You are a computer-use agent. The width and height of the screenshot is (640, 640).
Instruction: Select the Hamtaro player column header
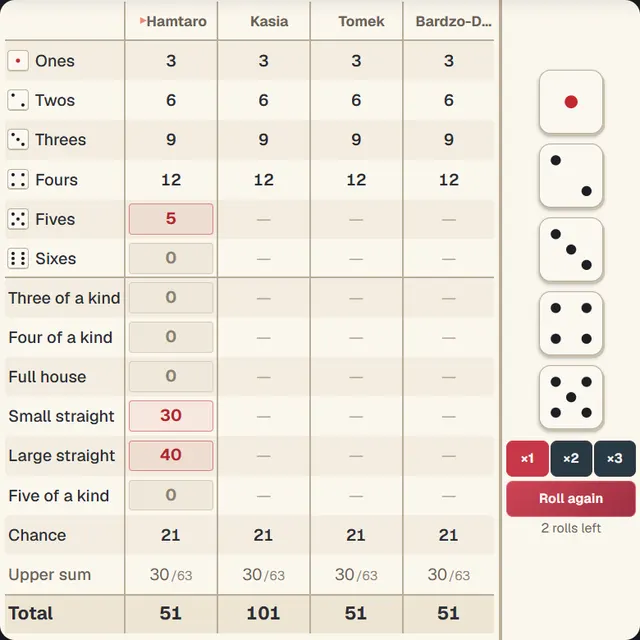[x=173, y=21]
